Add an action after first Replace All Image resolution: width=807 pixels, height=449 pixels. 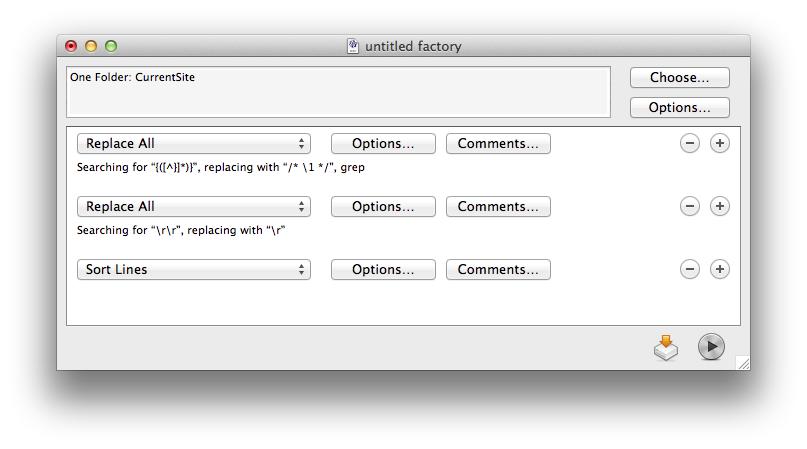coord(719,143)
